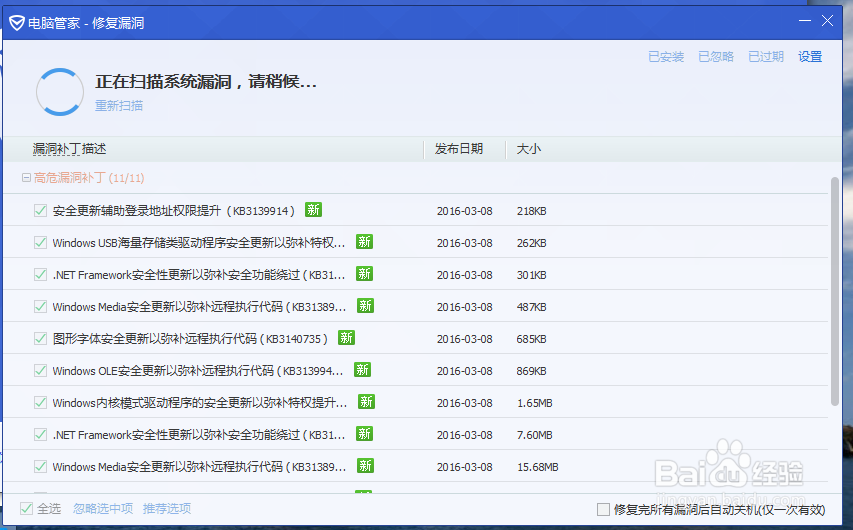Click 新 badge on Windows内核模式驱动 row
The height and width of the screenshot is (530, 853).
(367, 402)
